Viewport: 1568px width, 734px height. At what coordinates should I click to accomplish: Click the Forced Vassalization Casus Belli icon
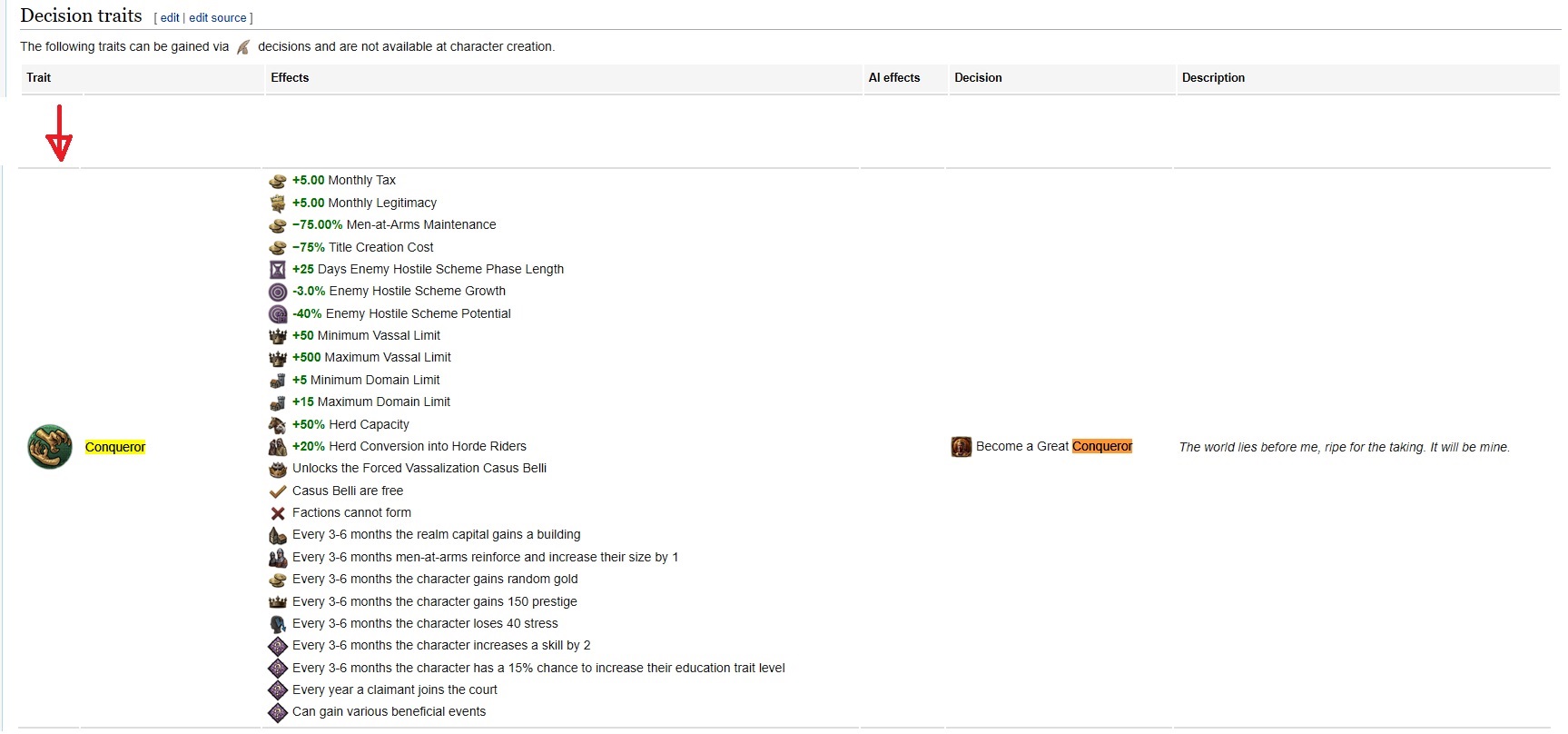click(x=278, y=469)
